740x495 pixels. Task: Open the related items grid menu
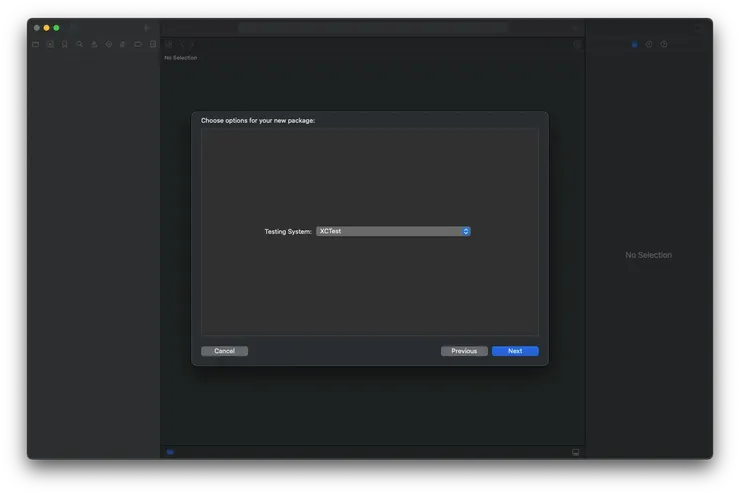[169, 44]
